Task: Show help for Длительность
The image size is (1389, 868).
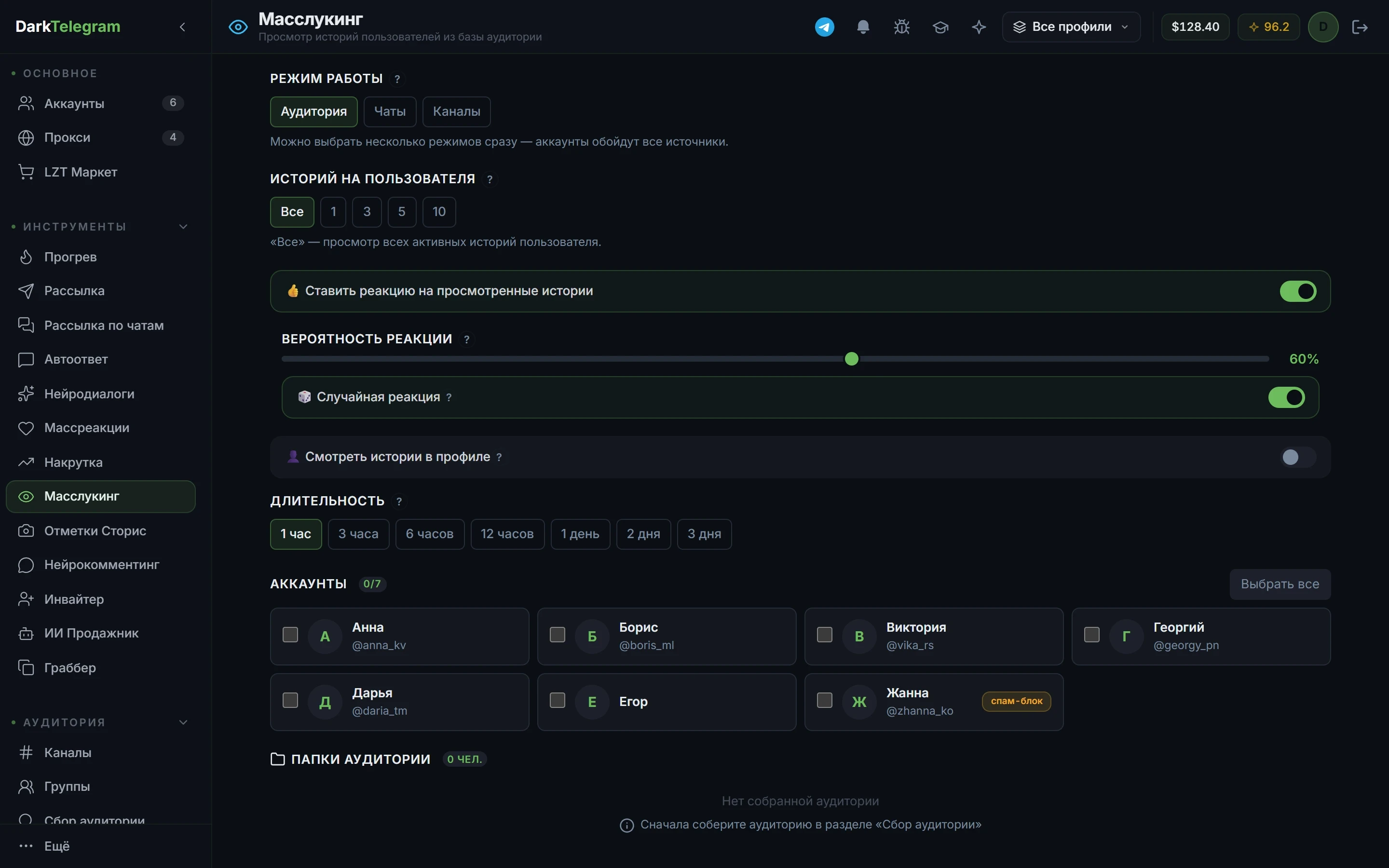Action: [x=399, y=502]
